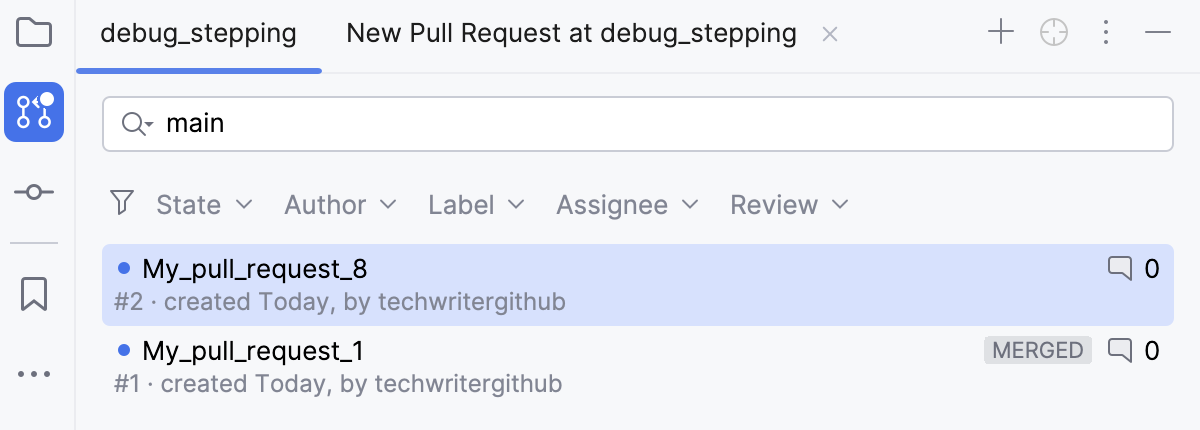
Task: Show more tool windows ellipsis
Action: pyautogui.click(x=34, y=374)
